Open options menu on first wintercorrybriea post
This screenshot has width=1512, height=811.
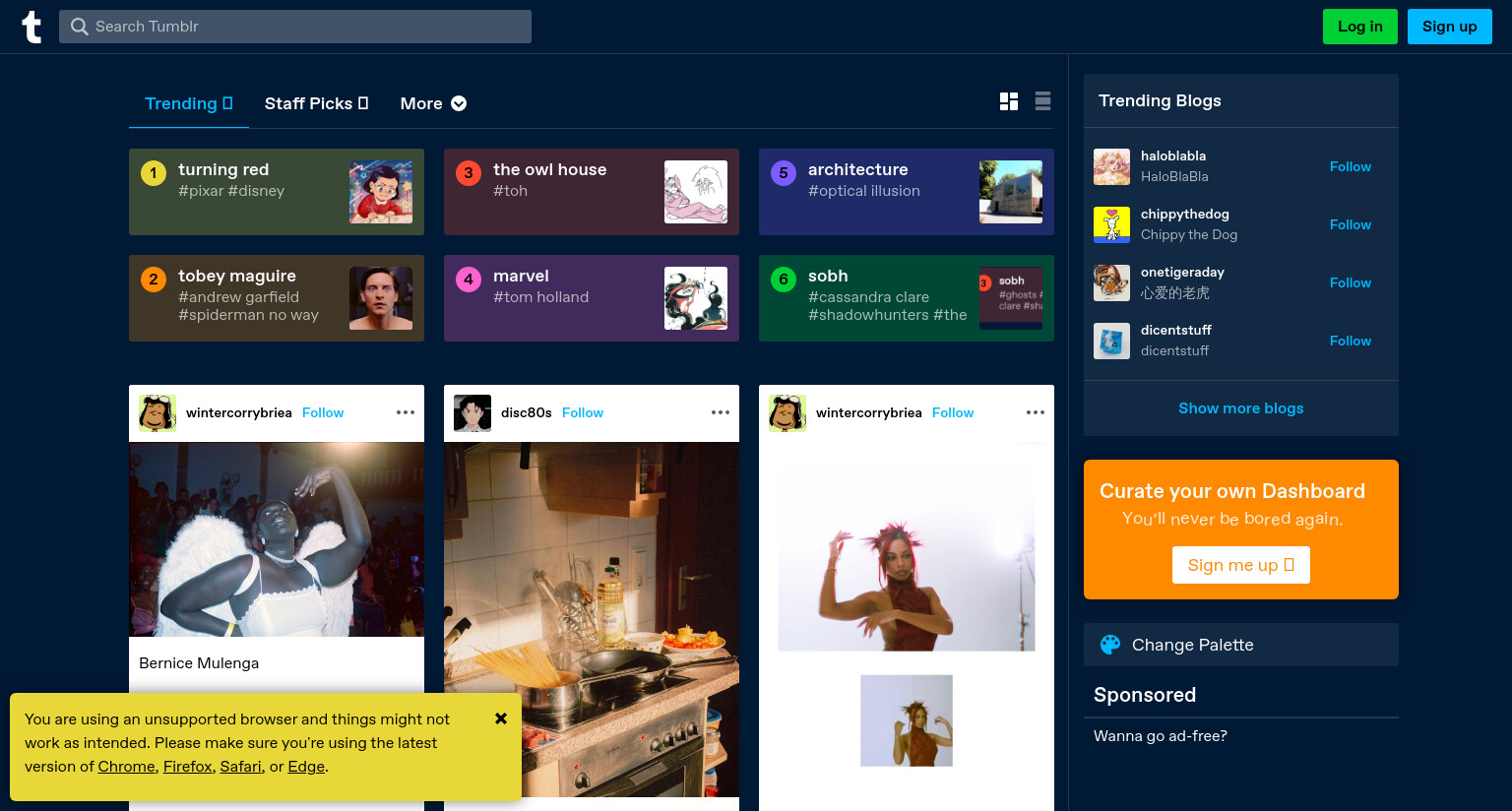point(406,412)
